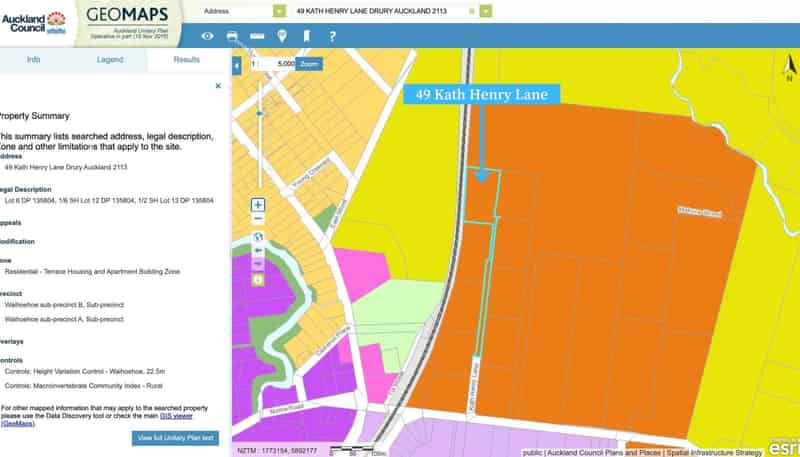Click the print map icon
This screenshot has height=457, width=800.
click(x=232, y=36)
